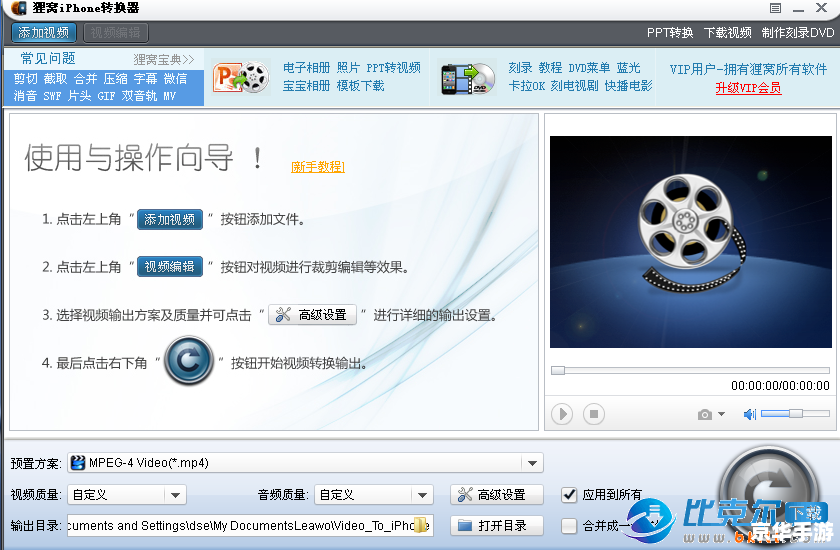The height and width of the screenshot is (550, 840).
Task: Open PPT转换 in the top menu
Action: click(670, 33)
